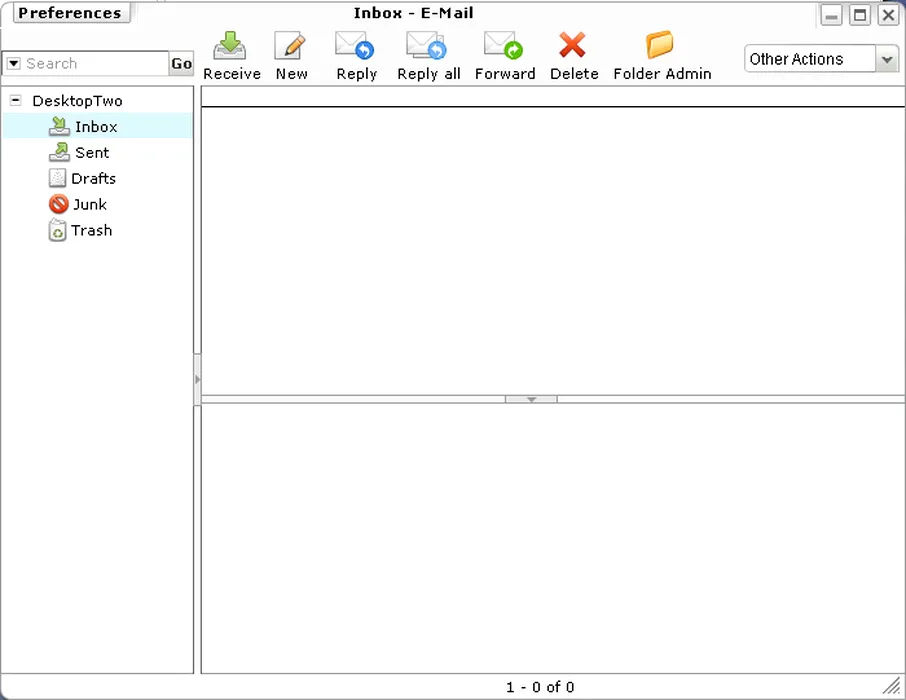This screenshot has width=906, height=700.
Task: Click into the Search text field
Action: point(95,64)
